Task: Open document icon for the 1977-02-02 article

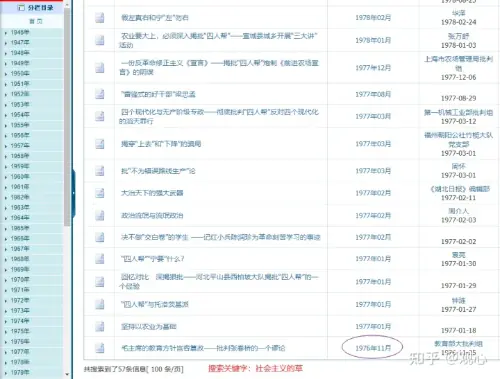Action: [100, 237]
